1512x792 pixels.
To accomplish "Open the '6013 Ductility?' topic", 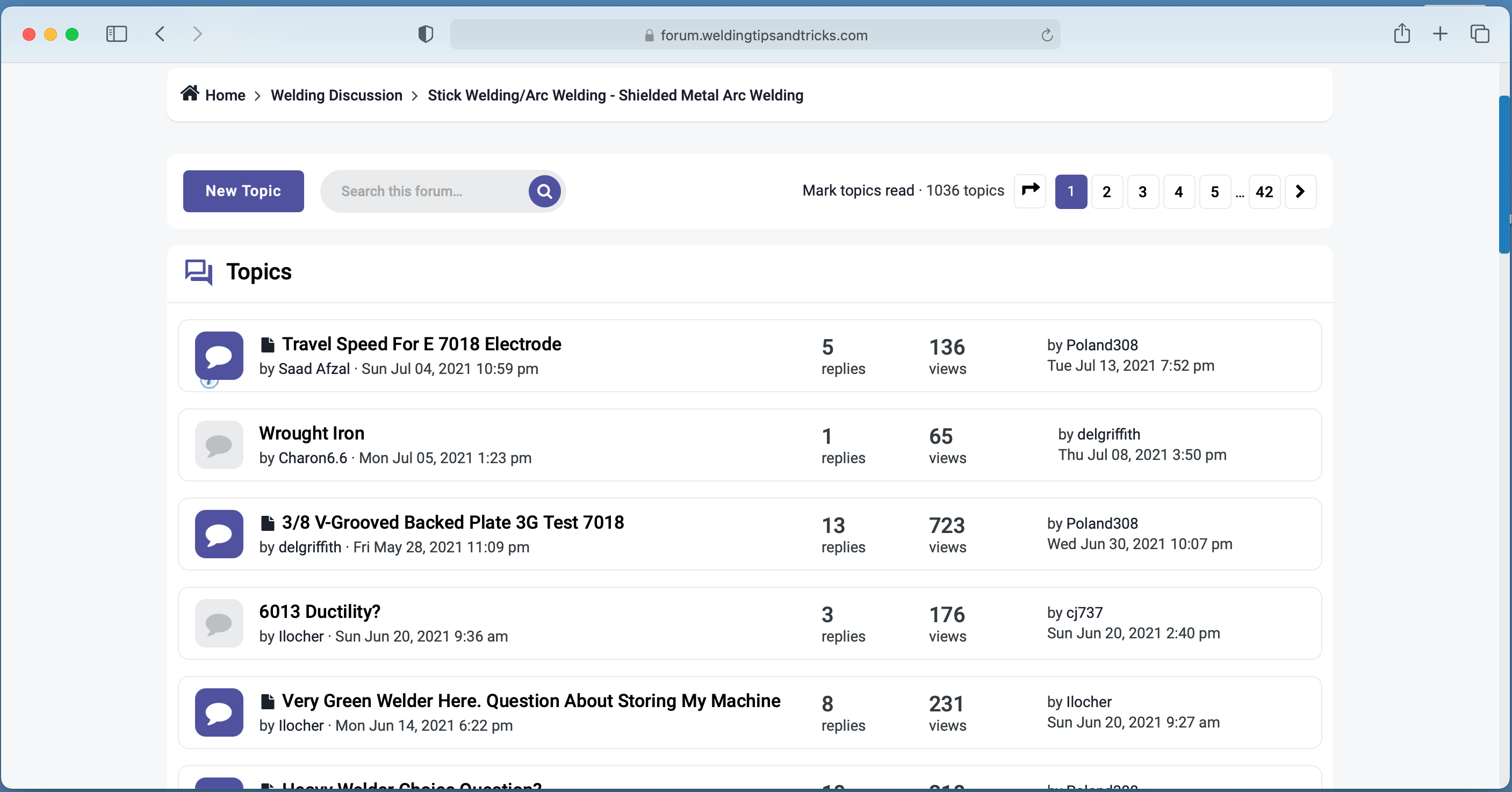I will (320, 612).
